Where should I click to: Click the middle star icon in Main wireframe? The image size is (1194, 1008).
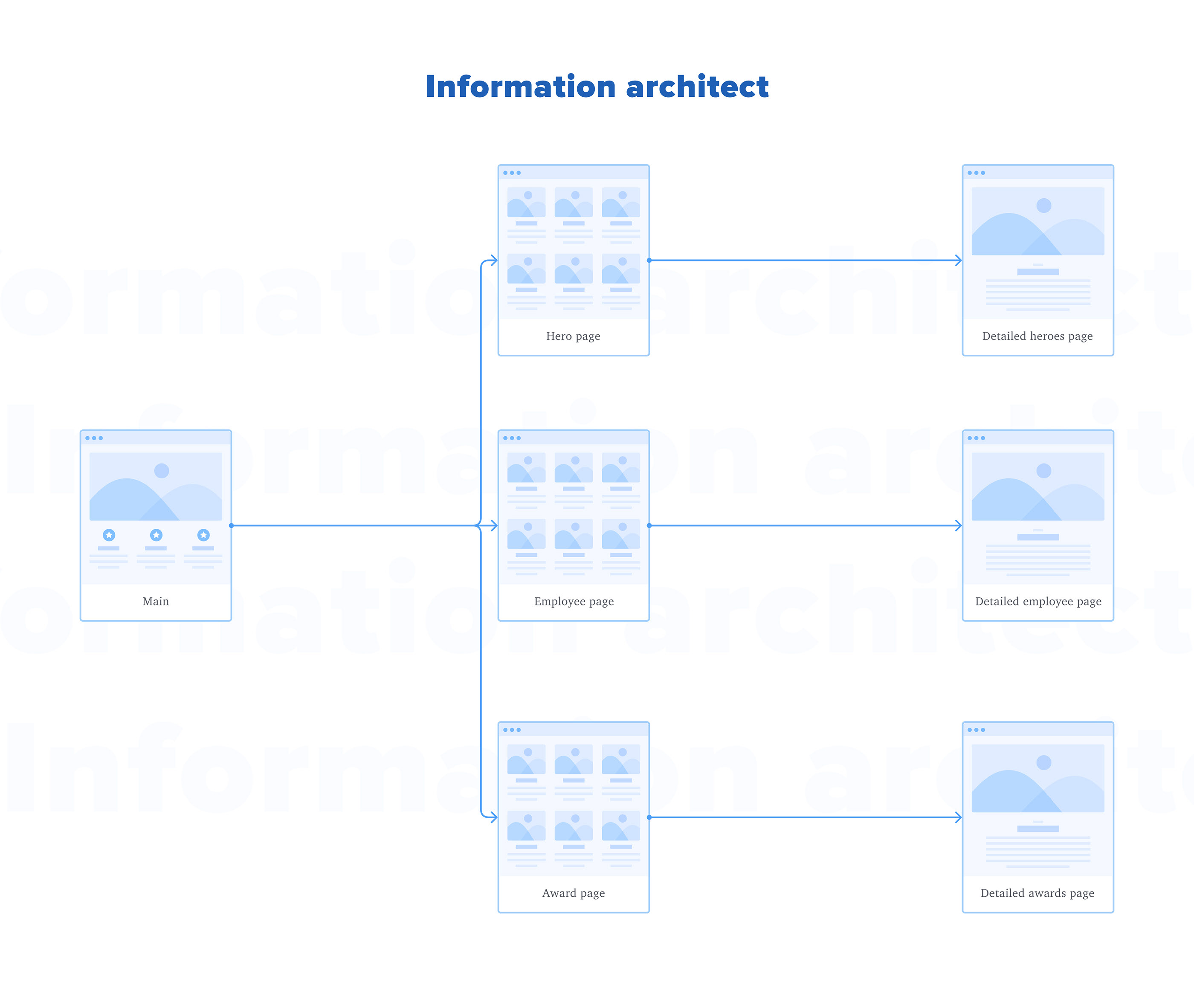coord(156,535)
